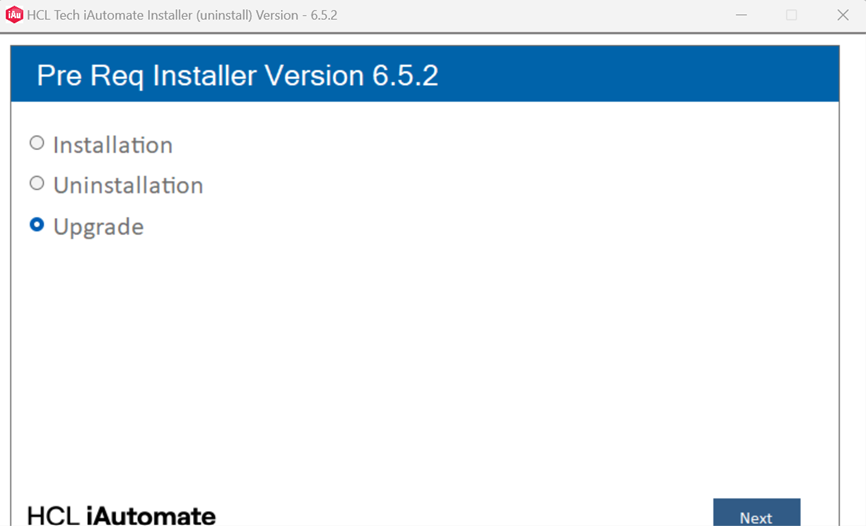Minimize the installer window
866x526 pixels.
pyautogui.click(x=740, y=15)
